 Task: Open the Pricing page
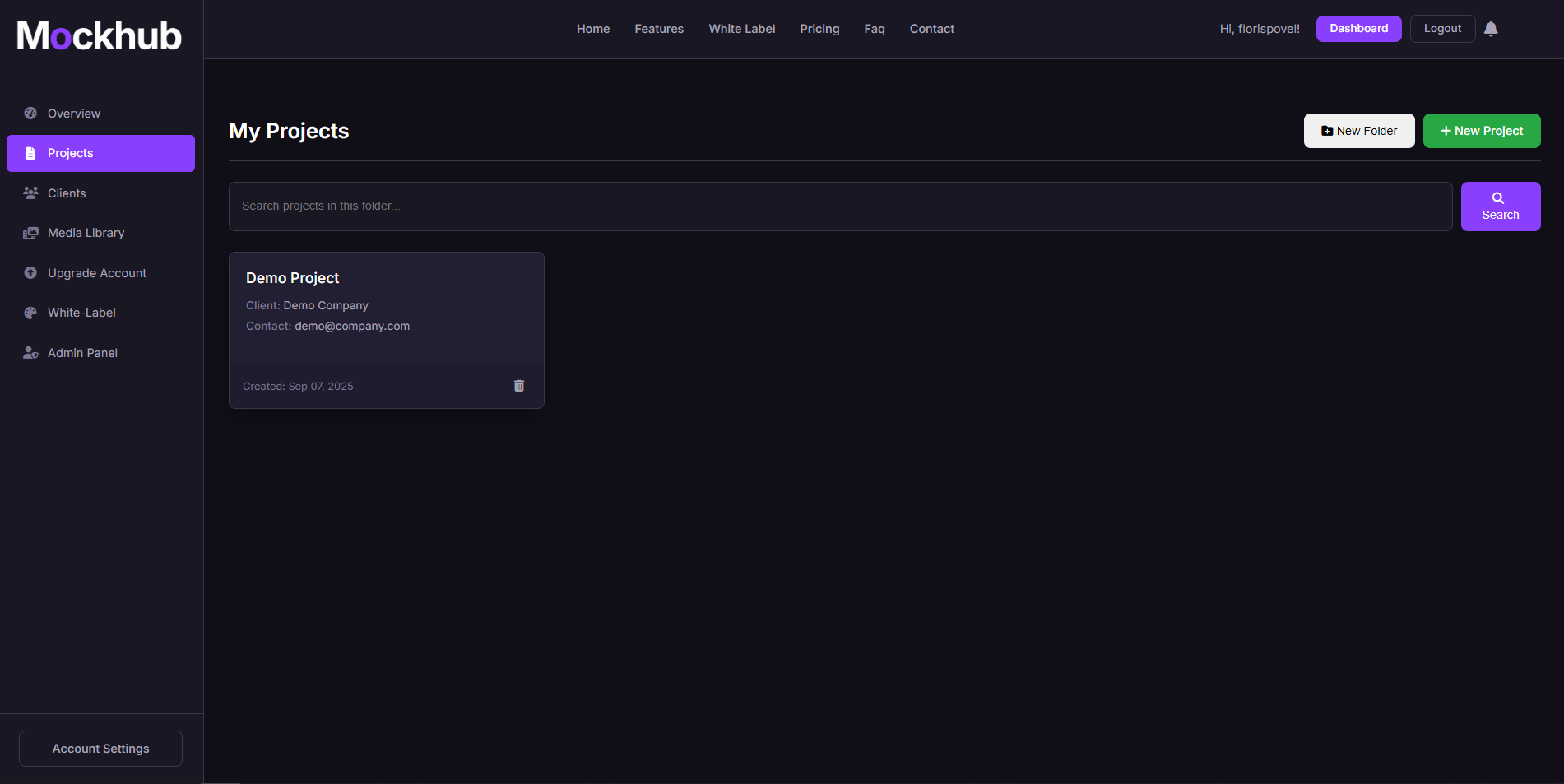[819, 28]
